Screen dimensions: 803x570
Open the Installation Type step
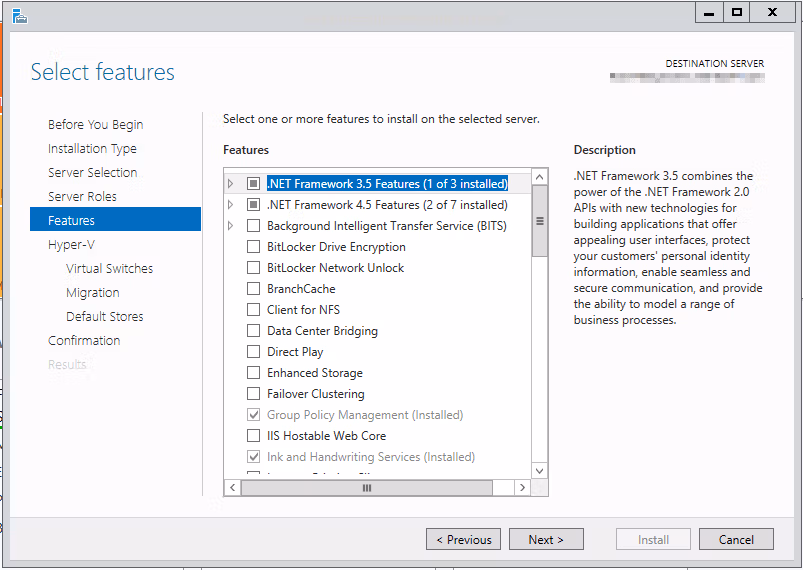coord(92,149)
